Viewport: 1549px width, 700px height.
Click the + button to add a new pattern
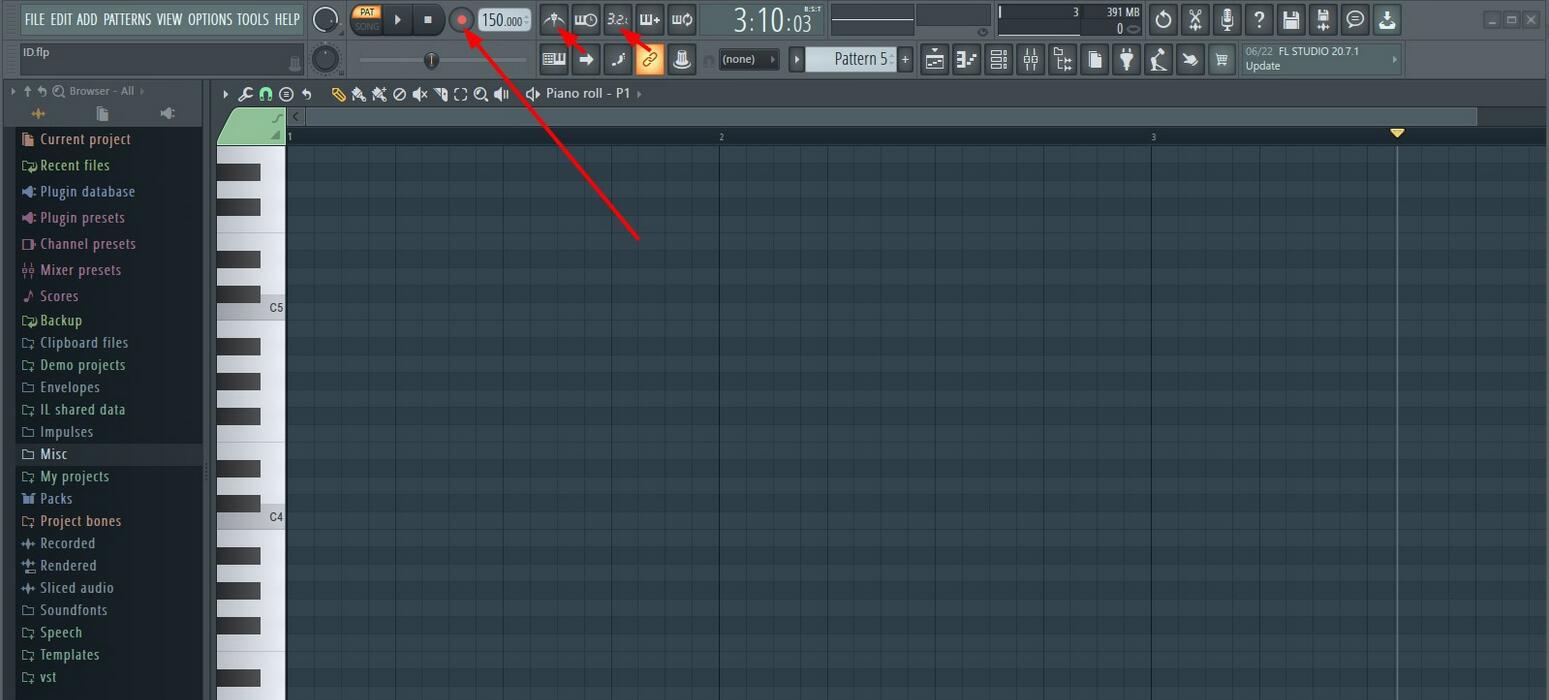coord(904,59)
